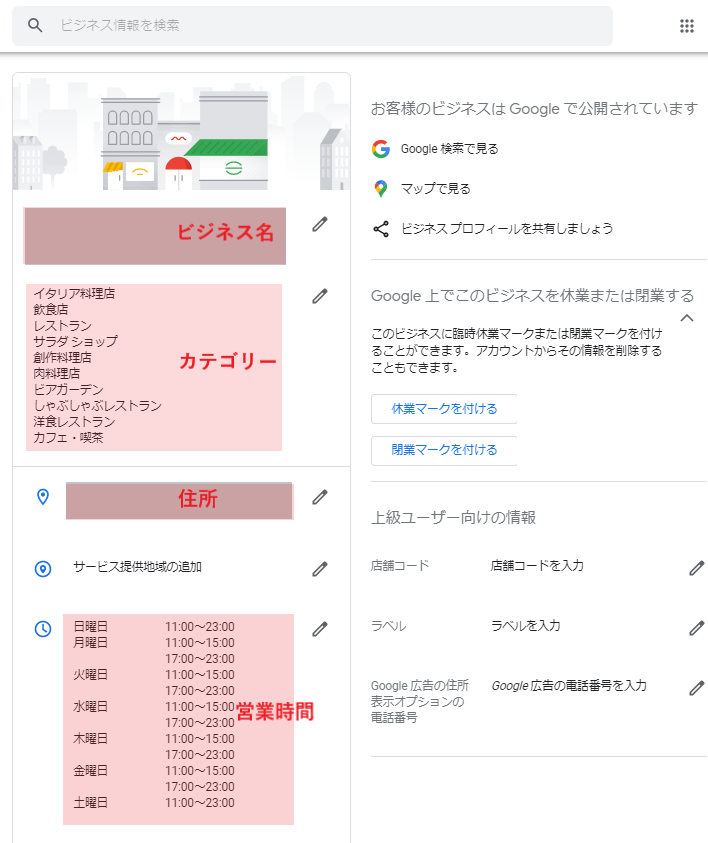
Task: Edit Google Ads phone number pencil icon
Action: pos(697,688)
